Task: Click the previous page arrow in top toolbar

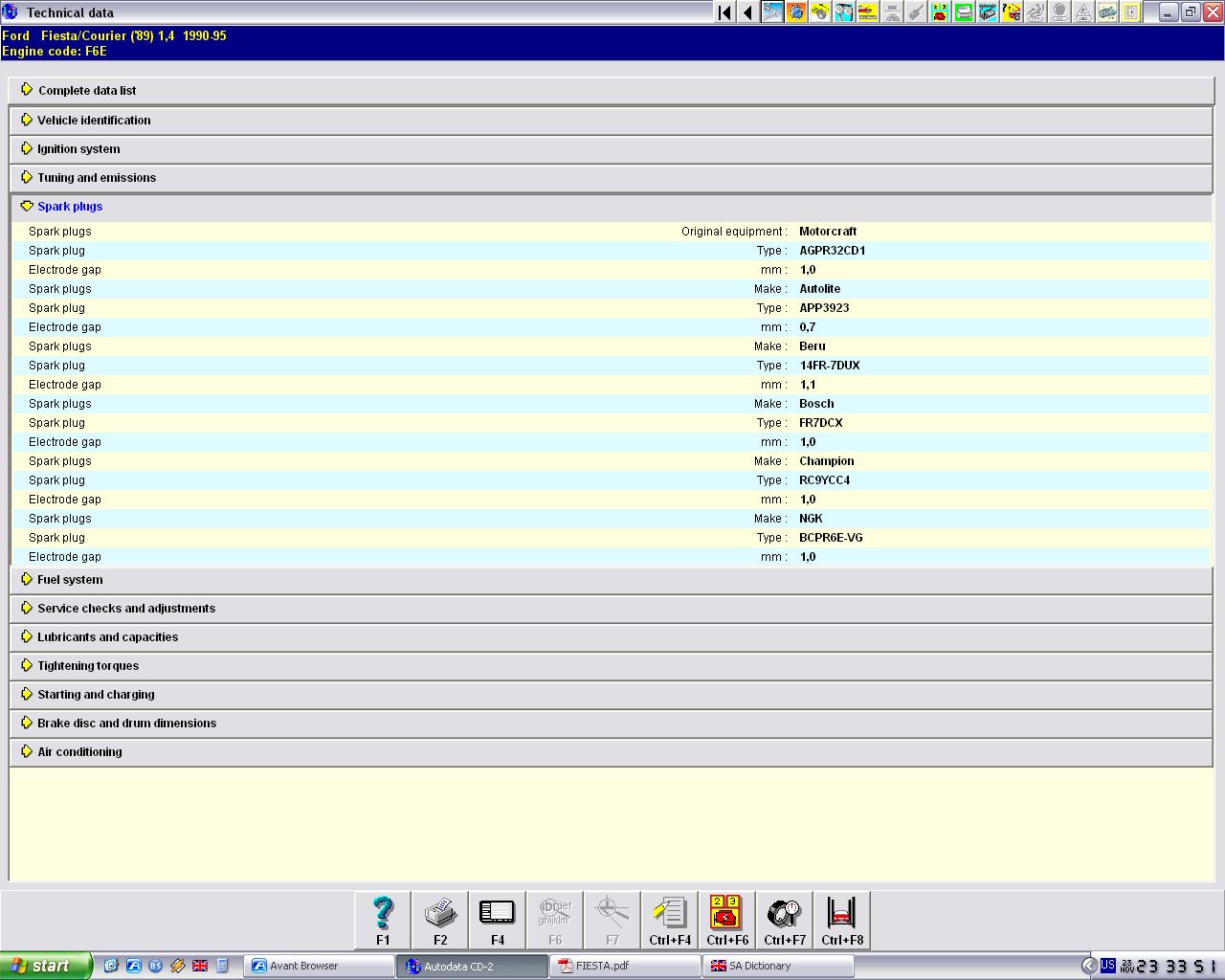Action: [747, 12]
